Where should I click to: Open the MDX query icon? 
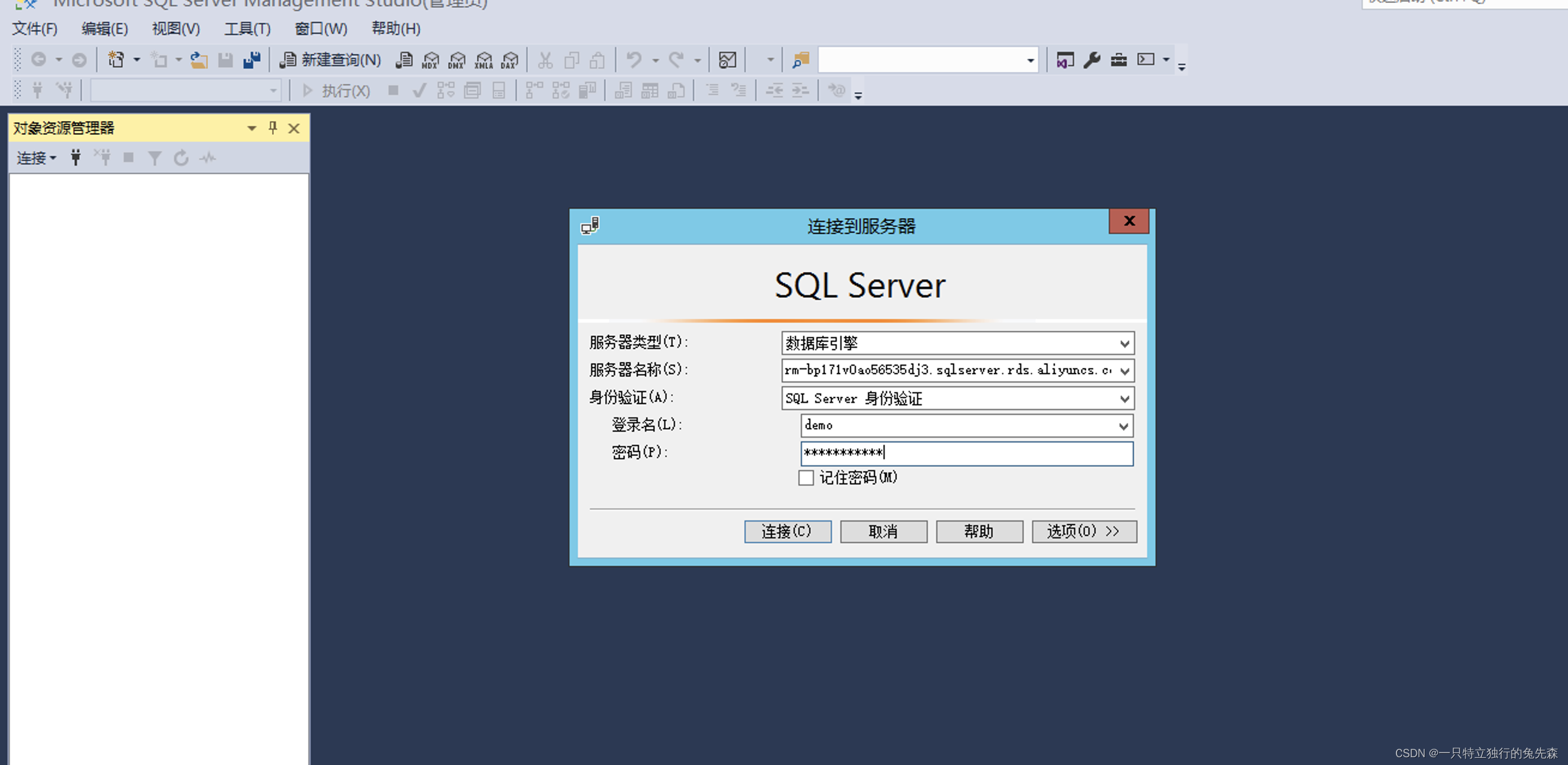coord(430,60)
